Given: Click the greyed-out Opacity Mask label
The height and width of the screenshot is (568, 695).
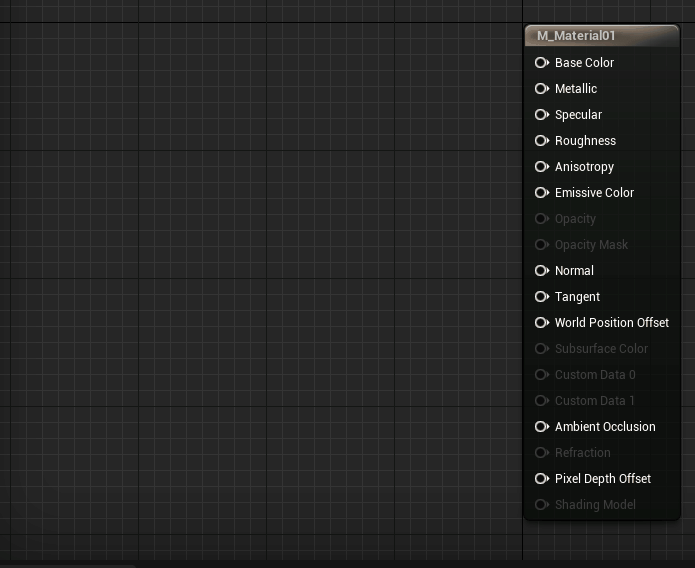Looking at the screenshot, I should (591, 245).
